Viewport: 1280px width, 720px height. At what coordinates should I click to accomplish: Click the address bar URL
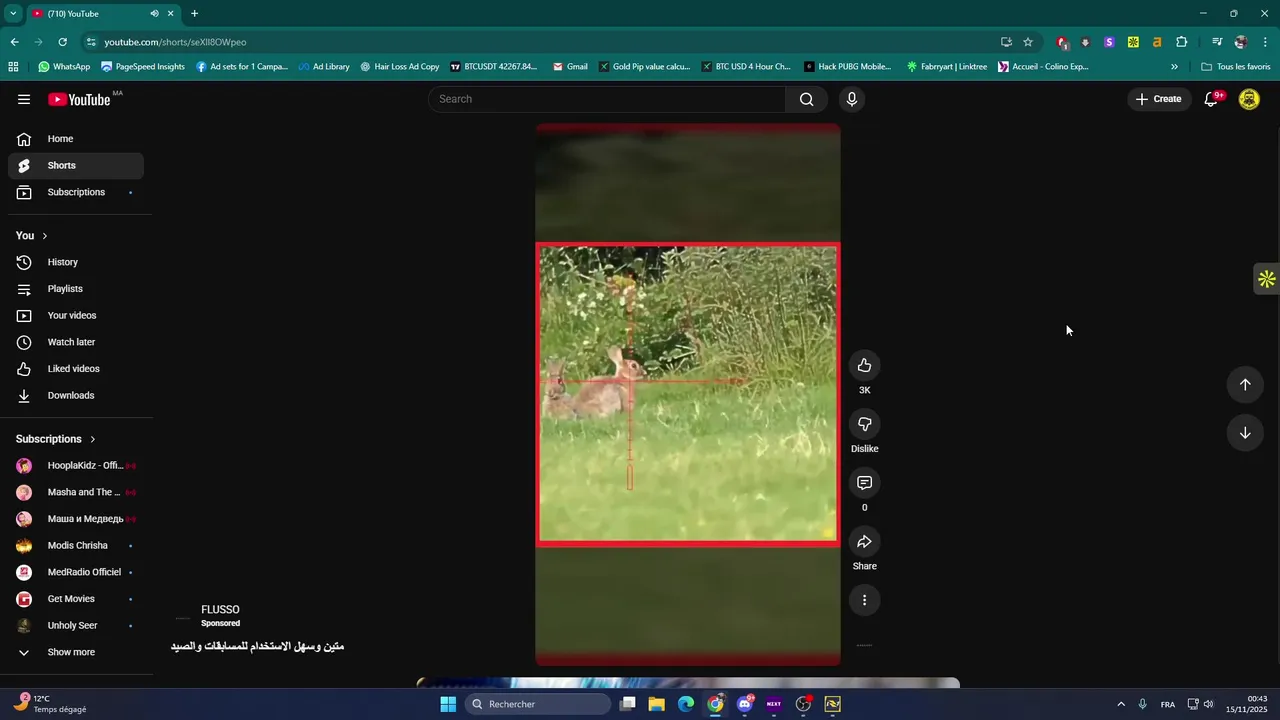point(175,42)
